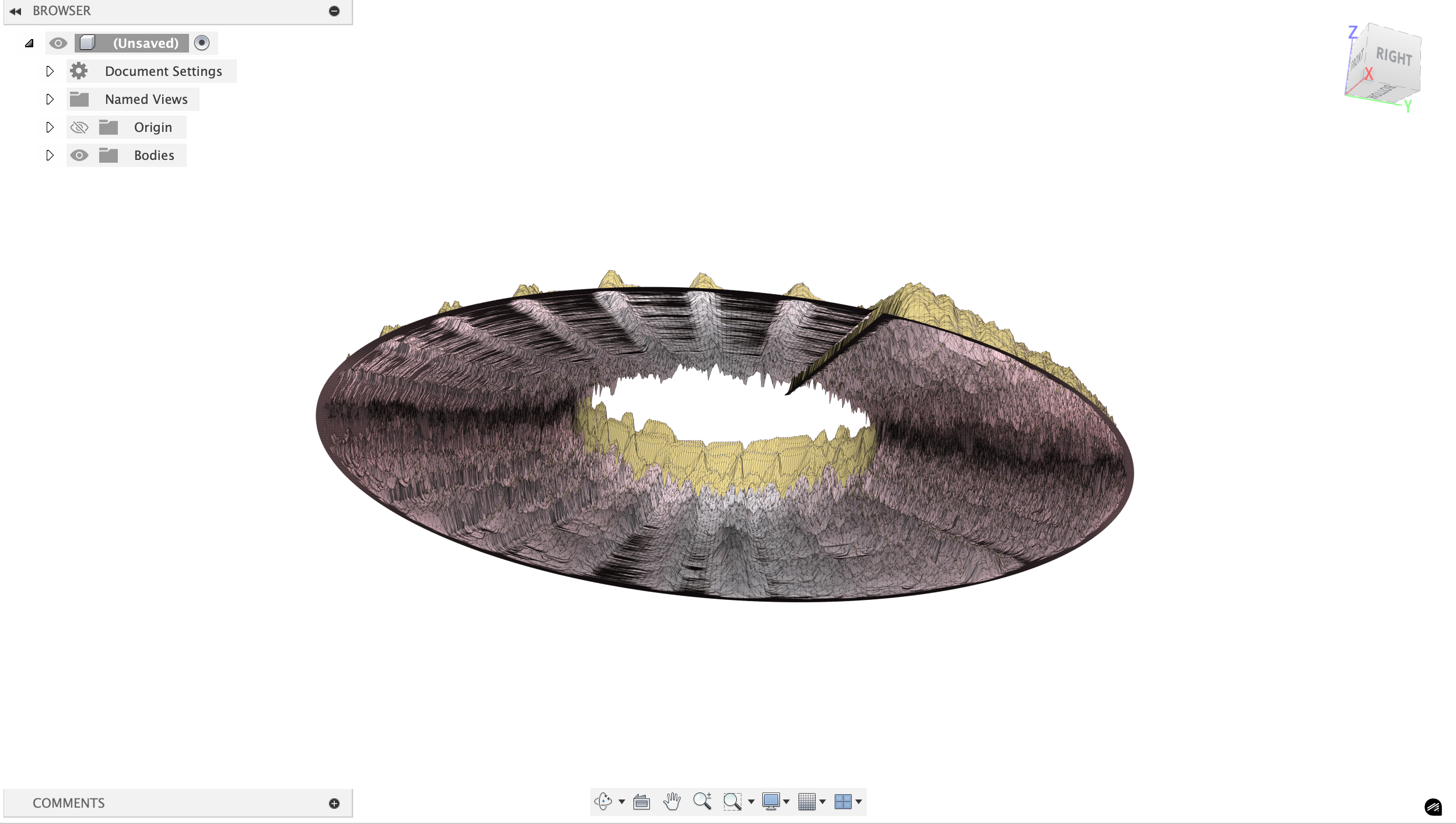Minimize the BROWSER panel with minus button
The image size is (1456, 824).
(334, 11)
